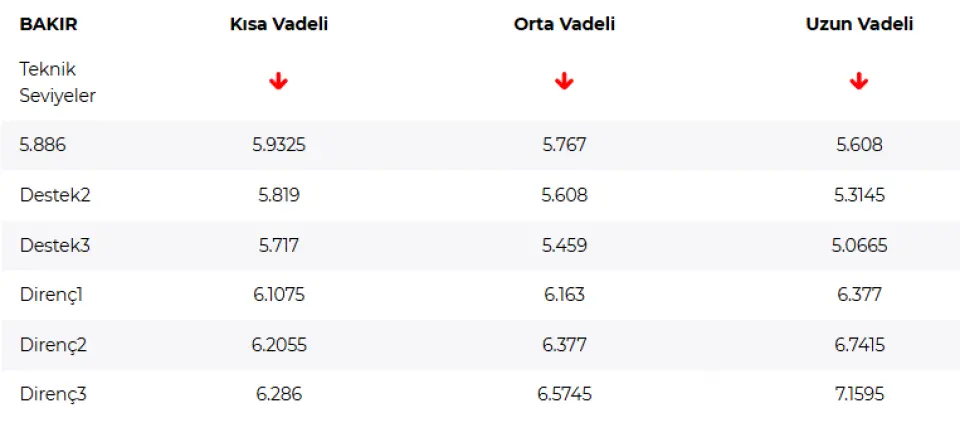960x447 pixels.
Task: Click the red down arrow under Kısa Vadeli
Action: (x=278, y=82)
